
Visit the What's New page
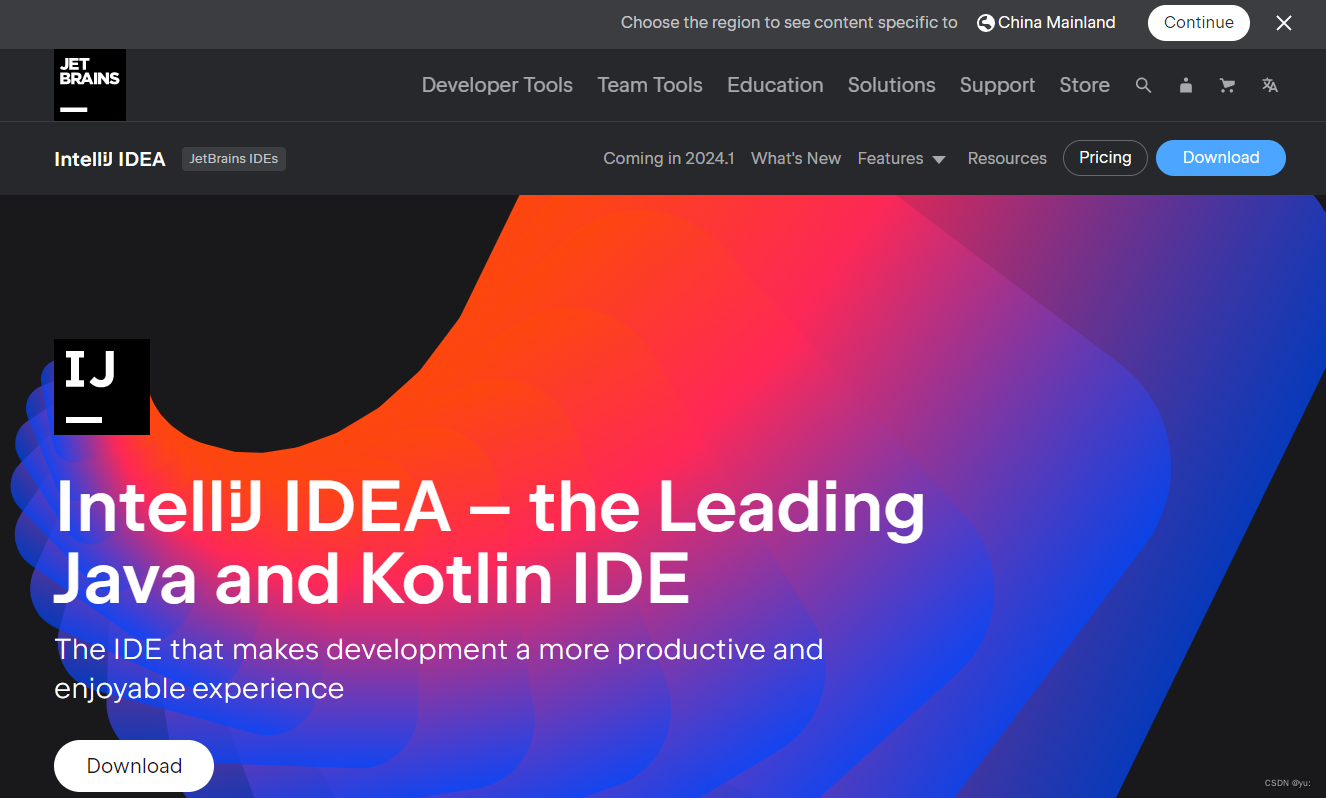(796, 158)
